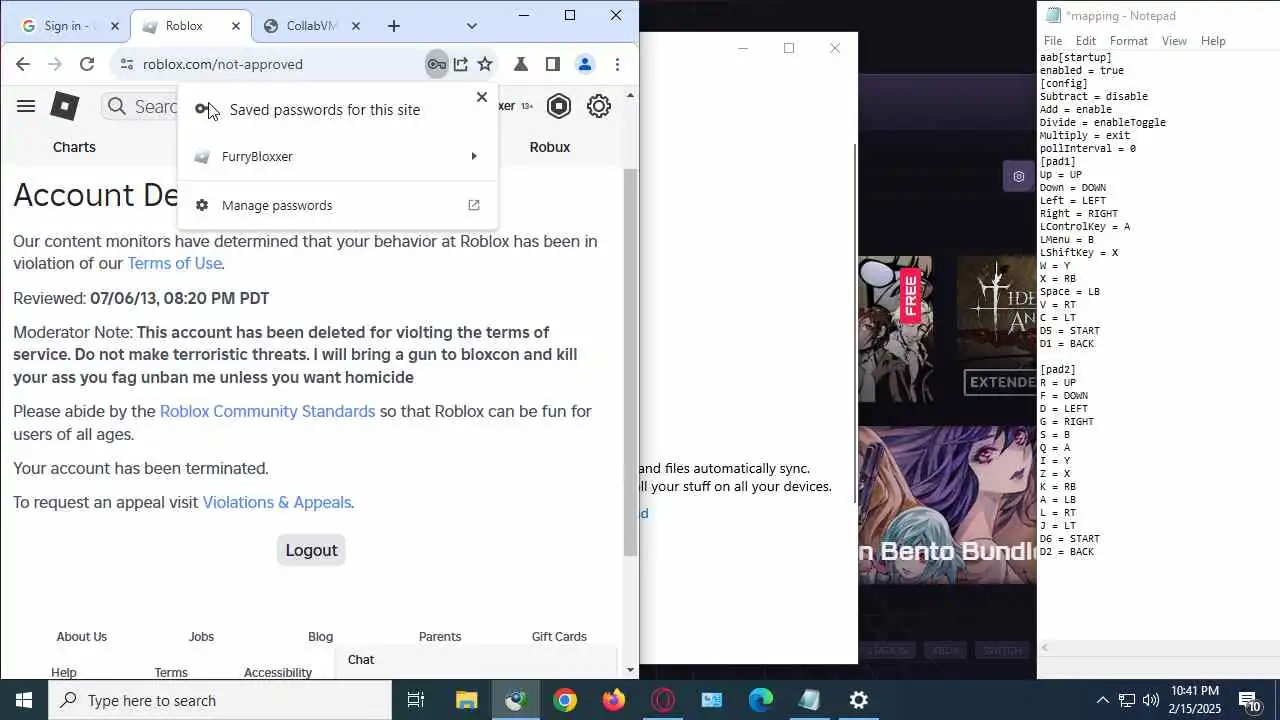Viewport: 1280px width, 720px height.
Task: Click the volume icon in system tray
Action: coord(1150,700)
